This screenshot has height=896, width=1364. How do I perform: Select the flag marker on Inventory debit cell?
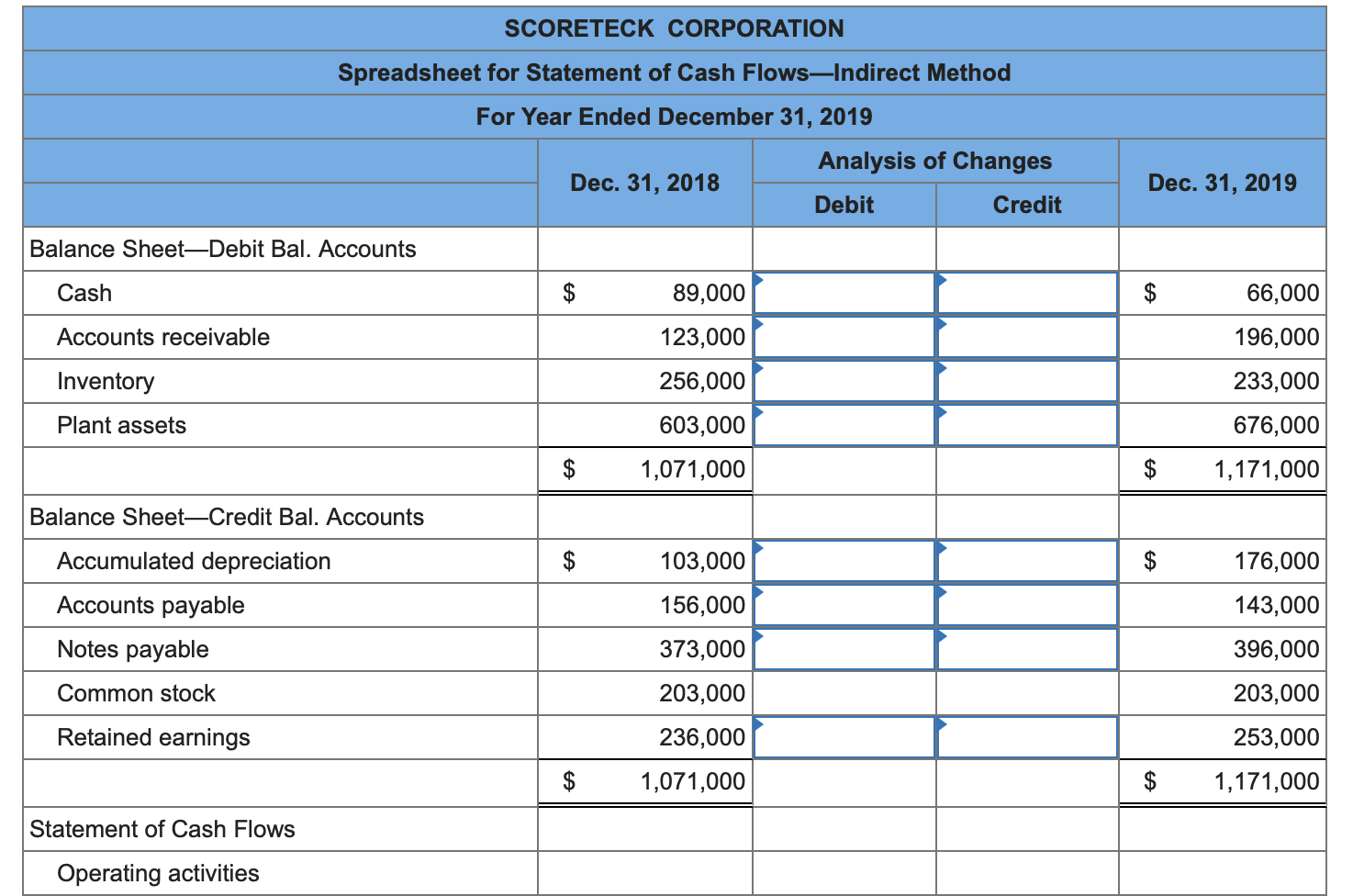pos(758,368)
